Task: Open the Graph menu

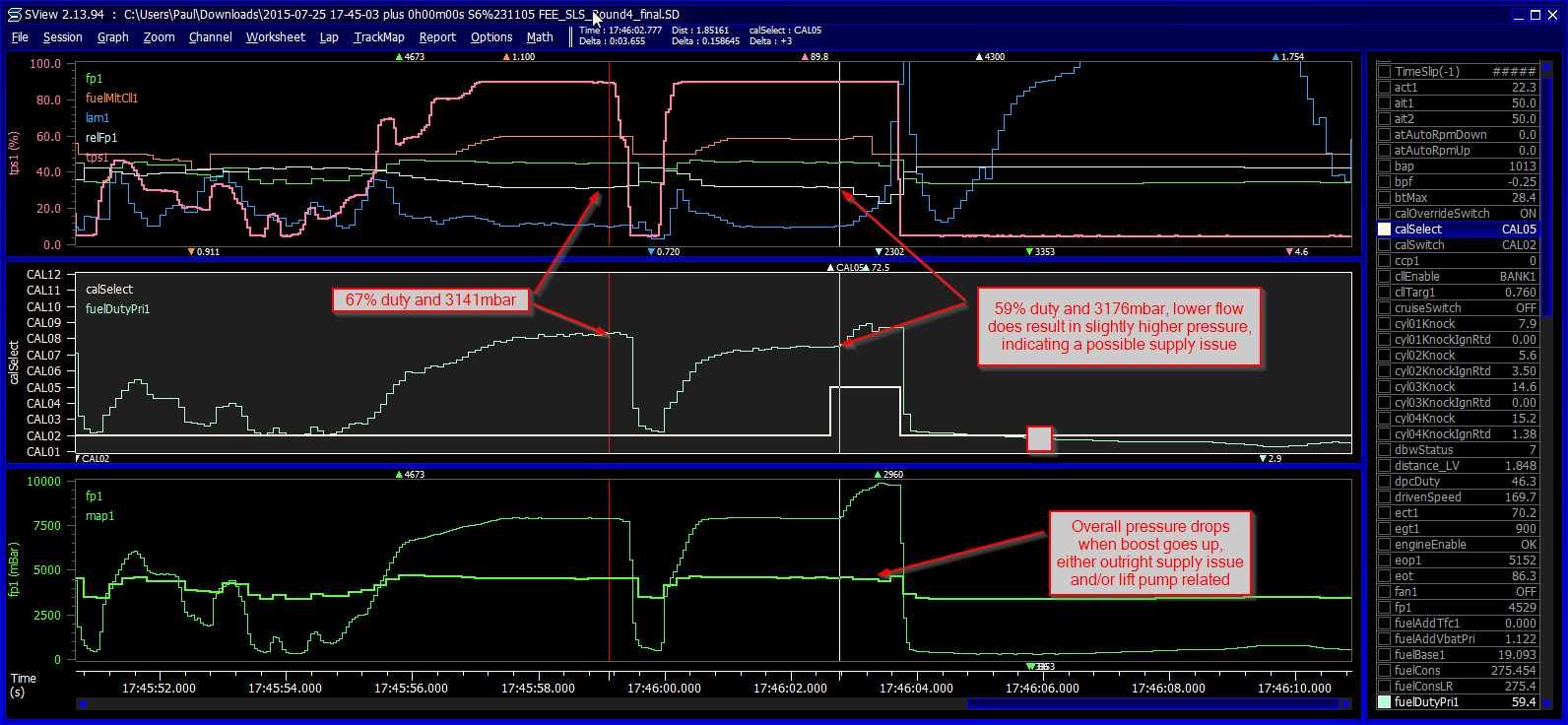Action: tap(112, 37)
